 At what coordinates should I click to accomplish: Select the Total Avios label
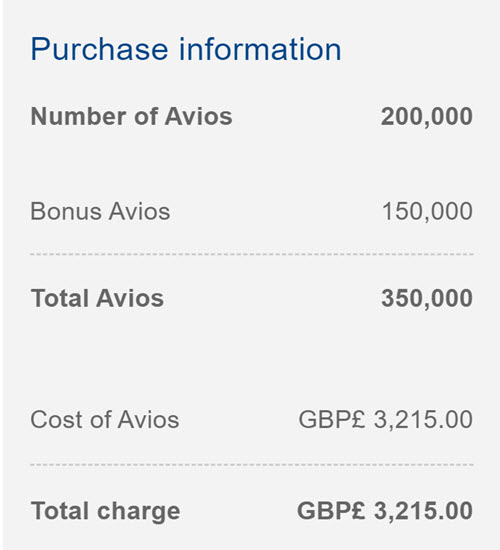97,299
